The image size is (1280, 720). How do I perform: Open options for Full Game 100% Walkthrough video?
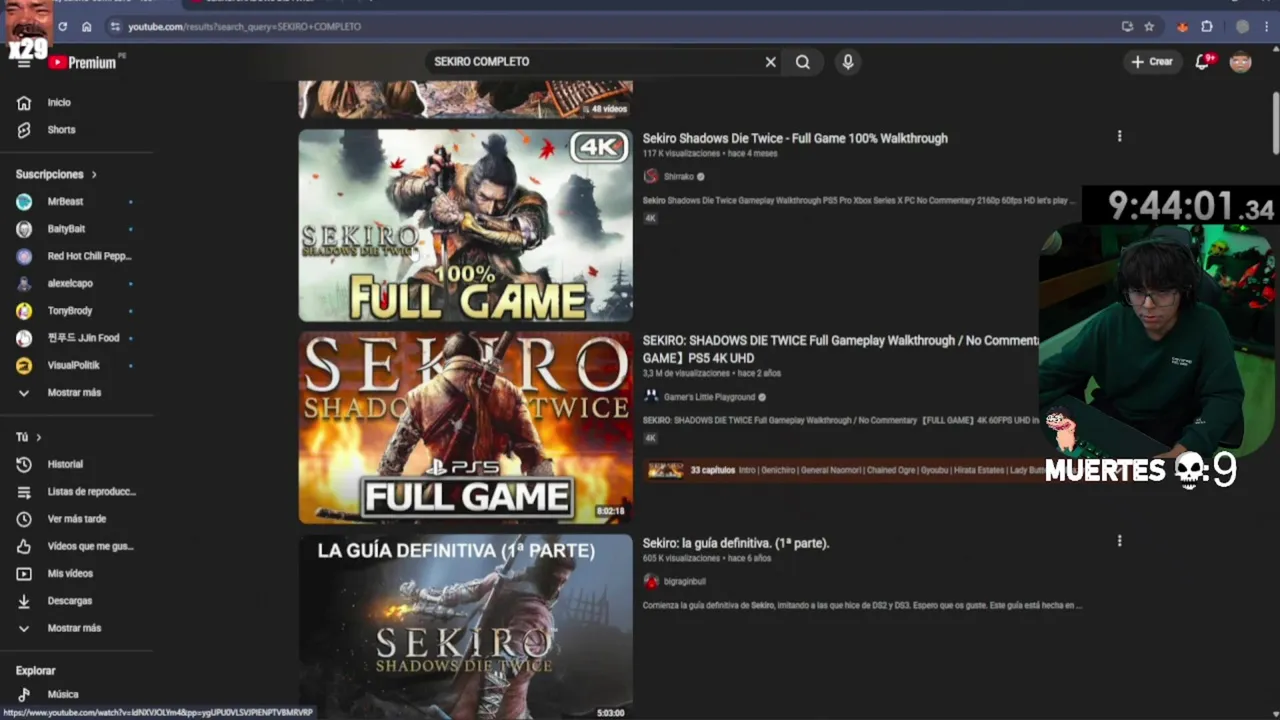[x=1119, y=136]
